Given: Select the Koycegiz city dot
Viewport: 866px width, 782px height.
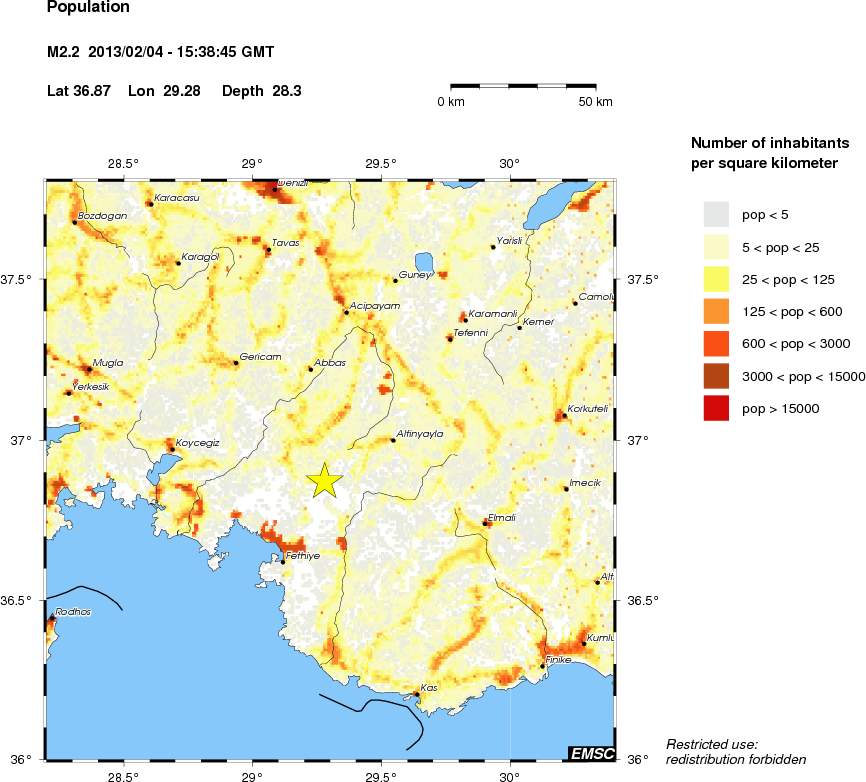Looking at the screenshot, I should coord(171,449).
